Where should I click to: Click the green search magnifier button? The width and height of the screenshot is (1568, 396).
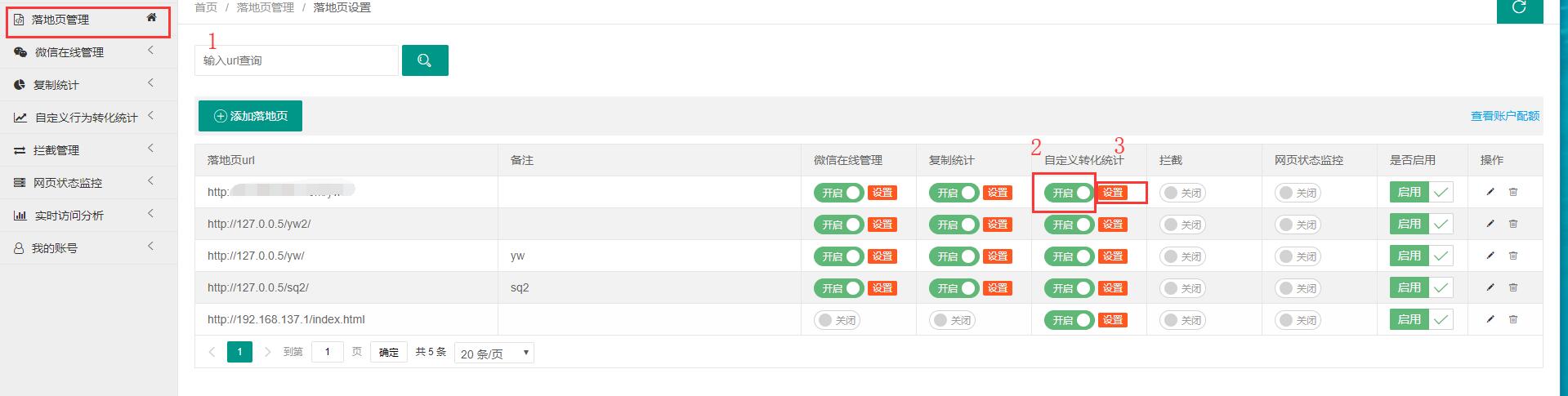(x=424, y=60)
